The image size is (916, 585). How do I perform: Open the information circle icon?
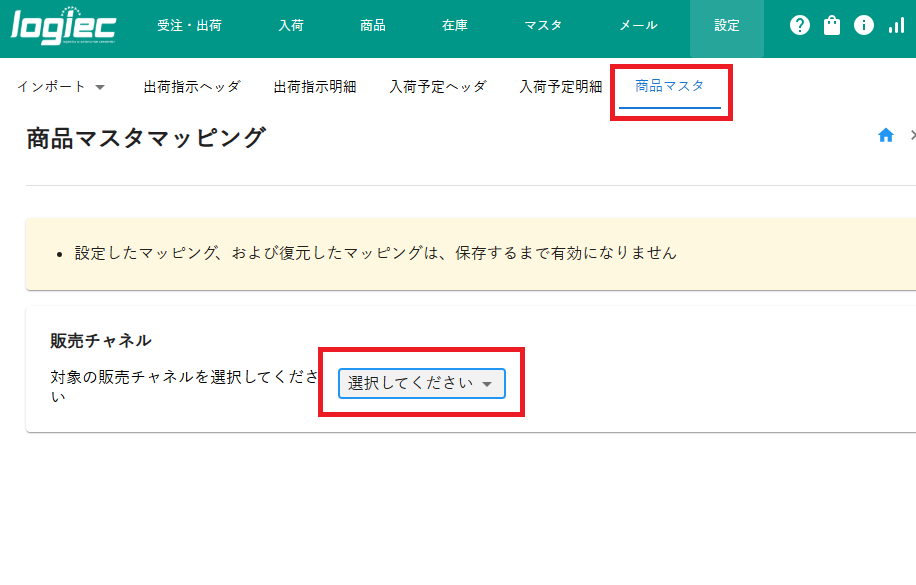tap(864, 26)
